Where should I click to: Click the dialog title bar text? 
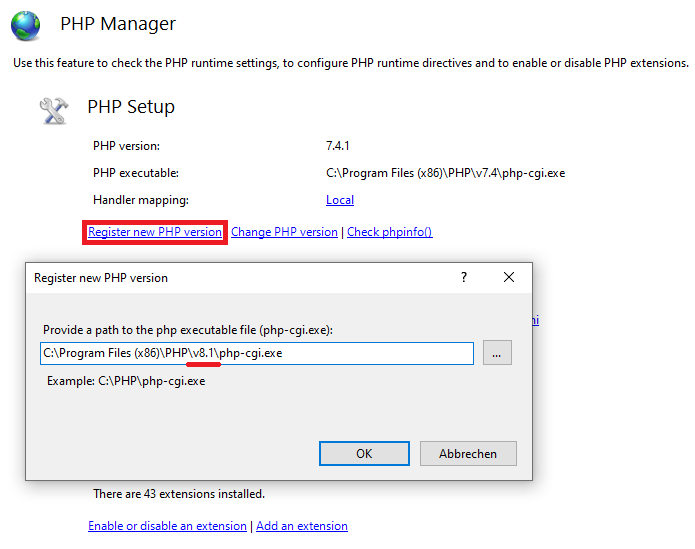tap(101, 278)
